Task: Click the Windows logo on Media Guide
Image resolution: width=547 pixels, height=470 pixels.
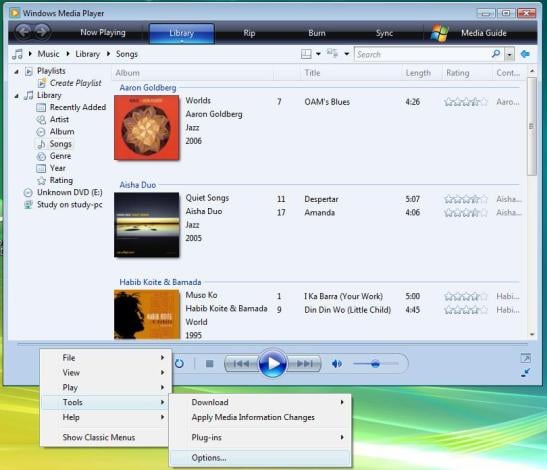Action: point(440,33)
